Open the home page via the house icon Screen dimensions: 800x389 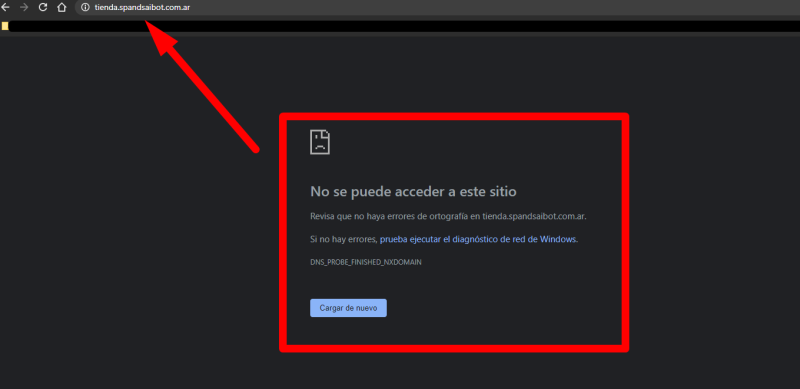[62, 8]
